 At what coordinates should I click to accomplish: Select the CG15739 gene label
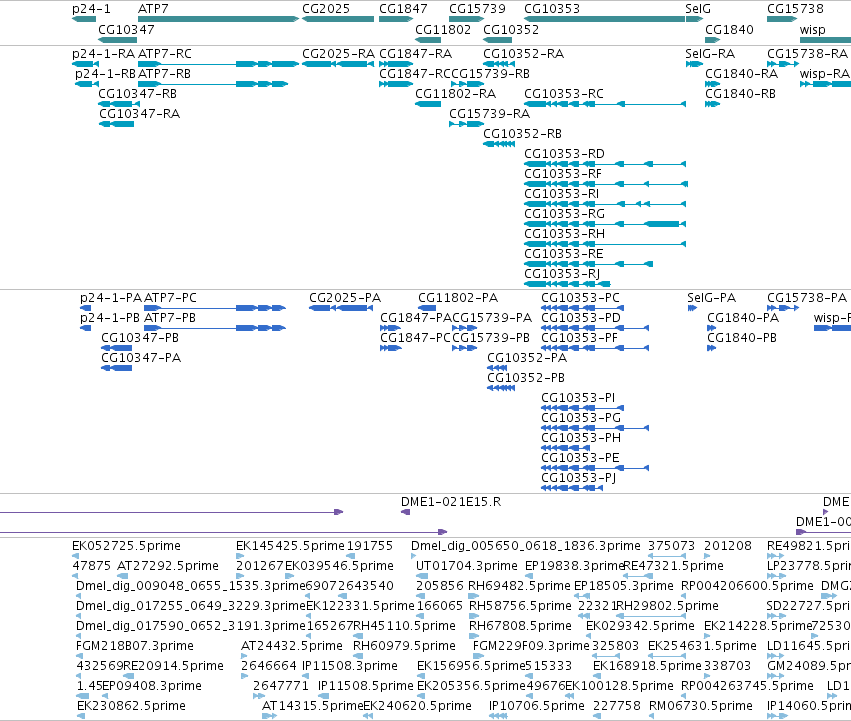[x=477, y=9]
